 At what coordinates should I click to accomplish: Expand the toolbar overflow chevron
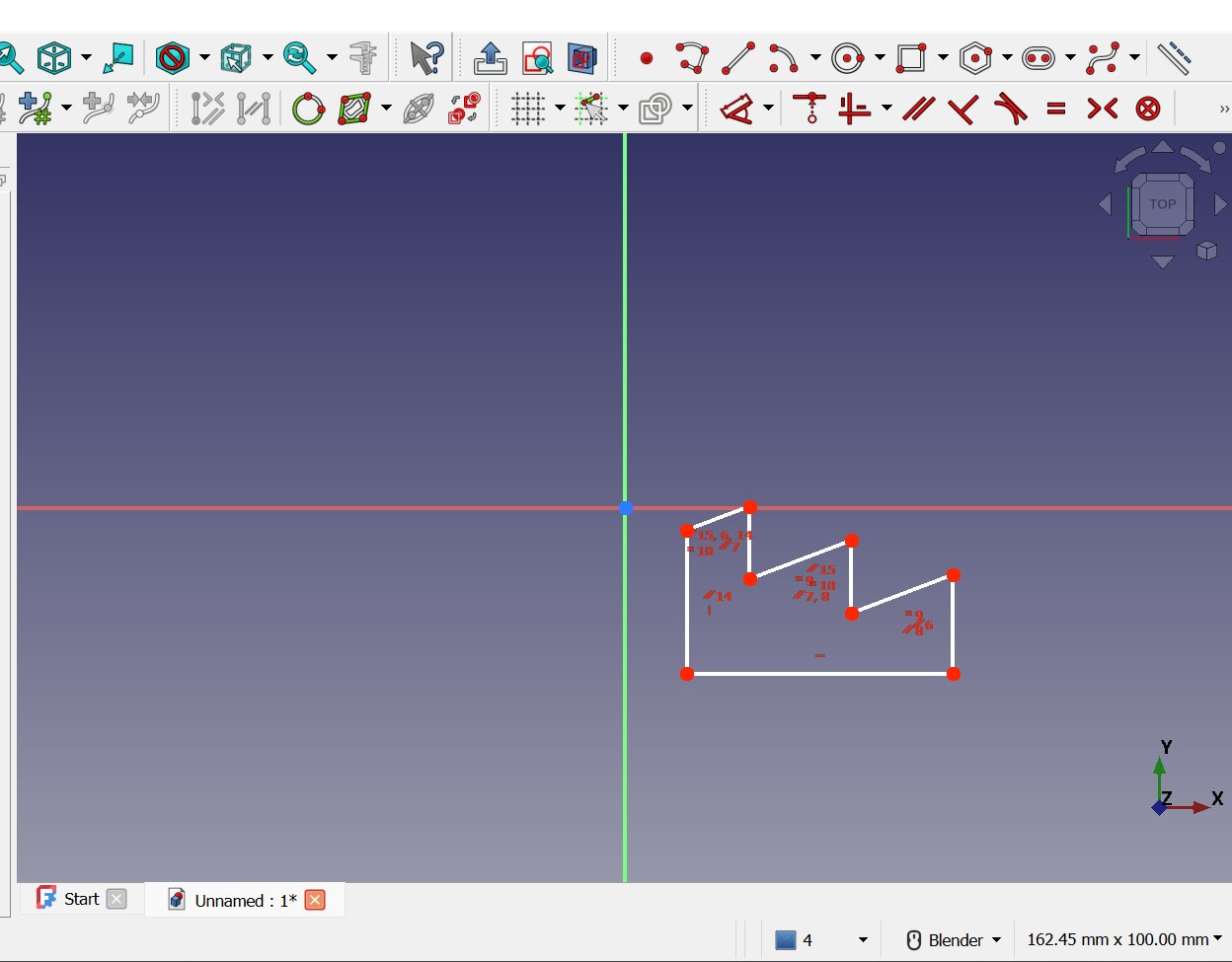pos(1224,109)
